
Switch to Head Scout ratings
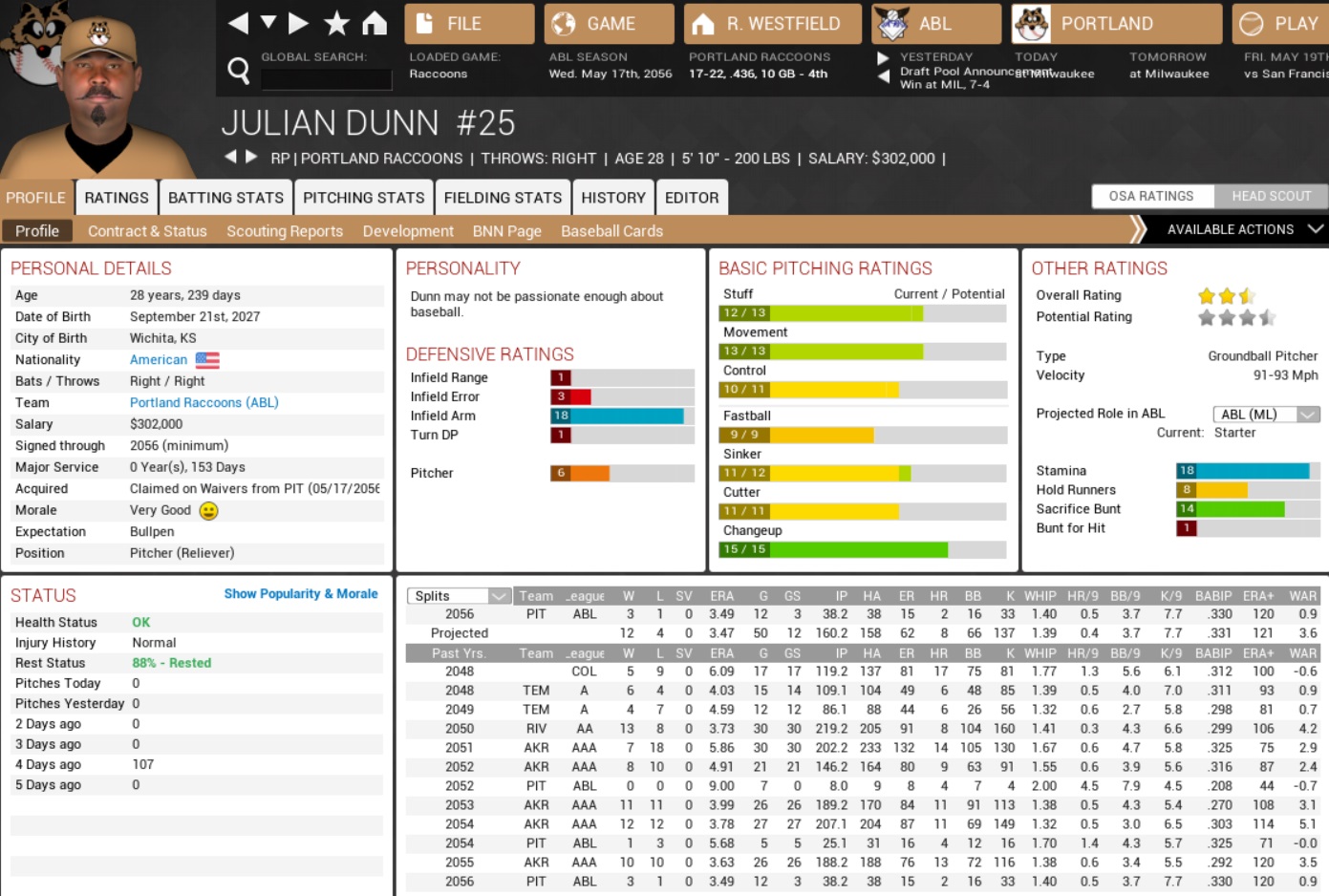(1271, 196)
